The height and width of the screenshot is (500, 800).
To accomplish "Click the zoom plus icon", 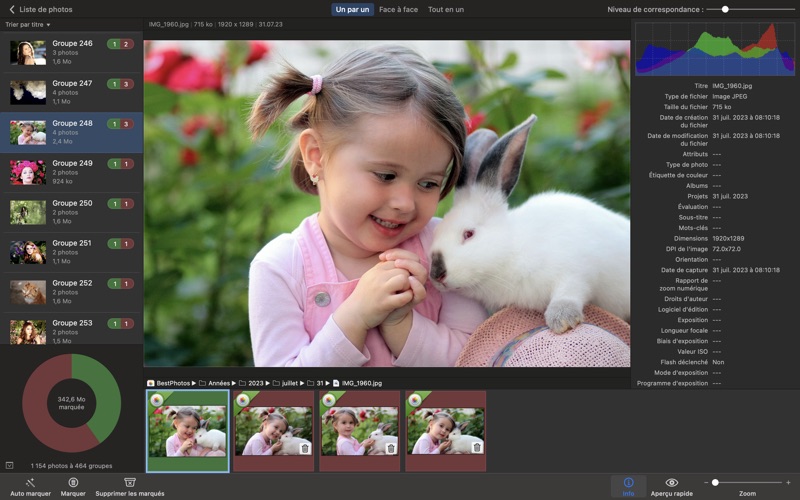I will [789, 482].
